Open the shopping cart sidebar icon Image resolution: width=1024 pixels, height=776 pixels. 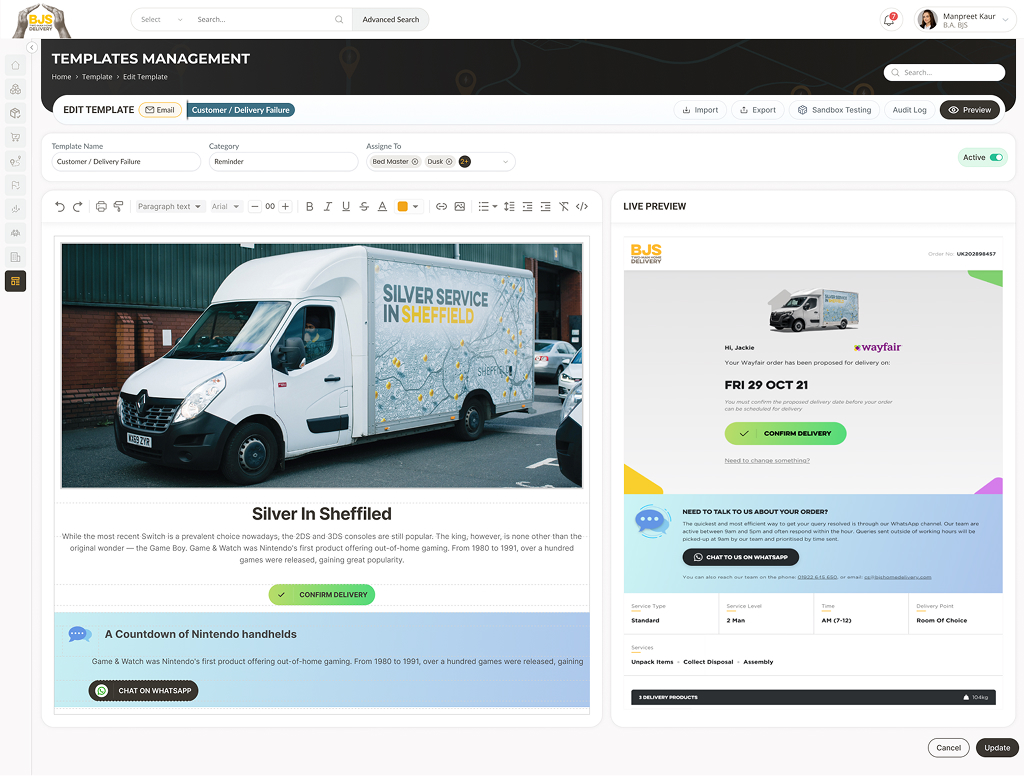point(15,137)
